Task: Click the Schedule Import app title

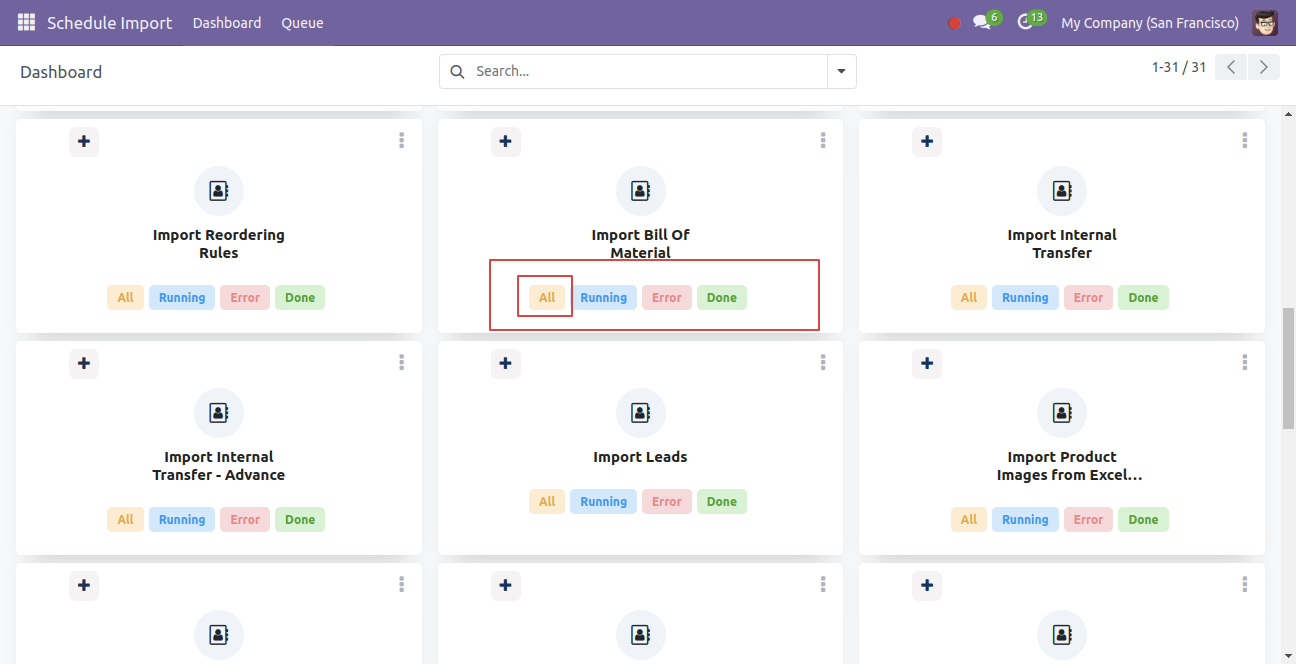Action: [x=110, y=23]
